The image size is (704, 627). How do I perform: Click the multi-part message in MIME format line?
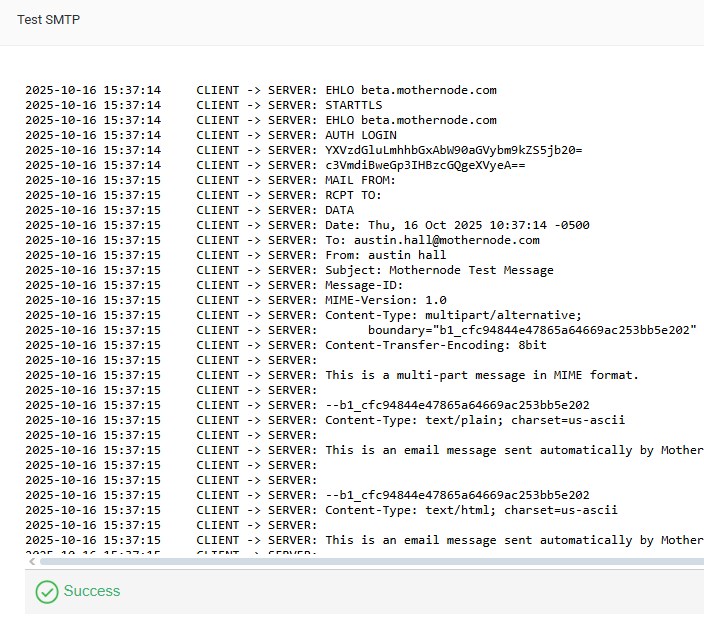481,375
